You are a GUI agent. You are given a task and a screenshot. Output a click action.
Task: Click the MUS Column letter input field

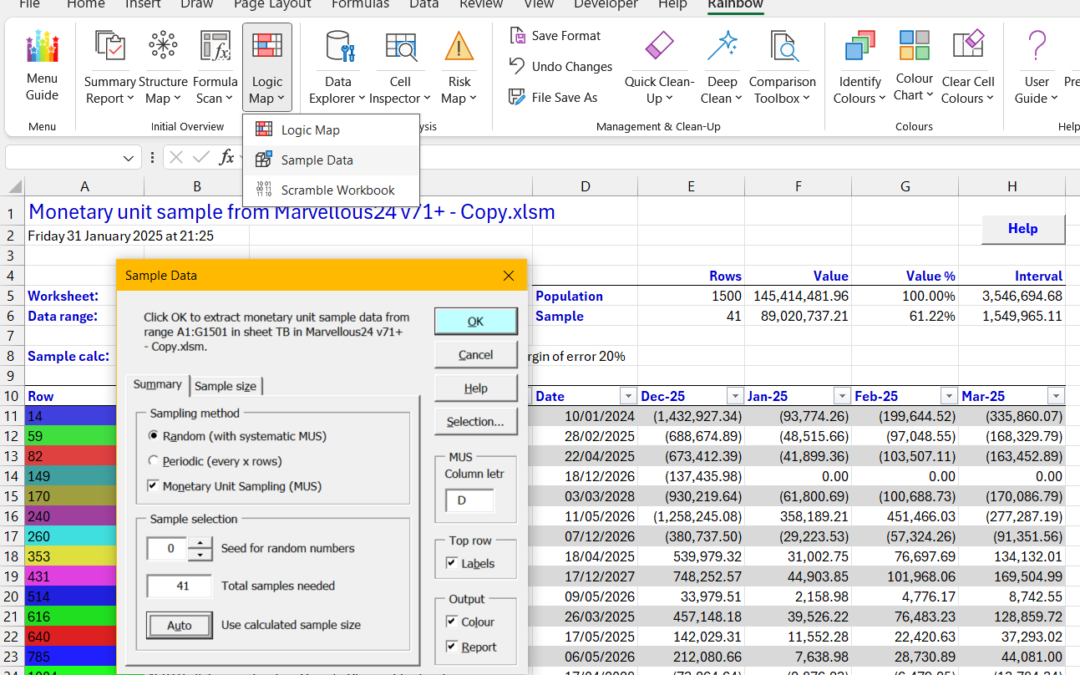point(469,500)
